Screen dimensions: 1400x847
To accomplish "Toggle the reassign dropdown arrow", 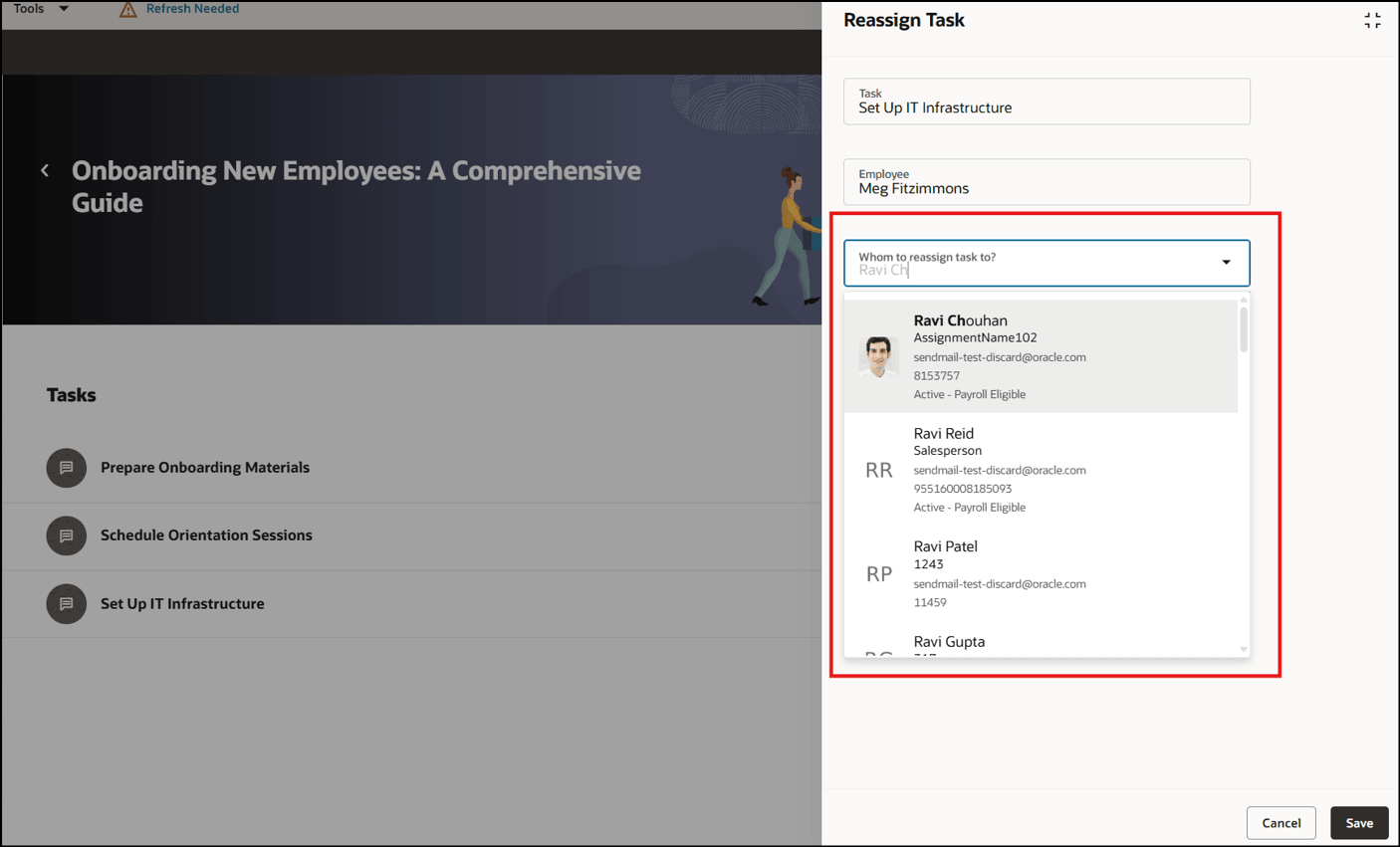I will click(x=1227, y=263).
